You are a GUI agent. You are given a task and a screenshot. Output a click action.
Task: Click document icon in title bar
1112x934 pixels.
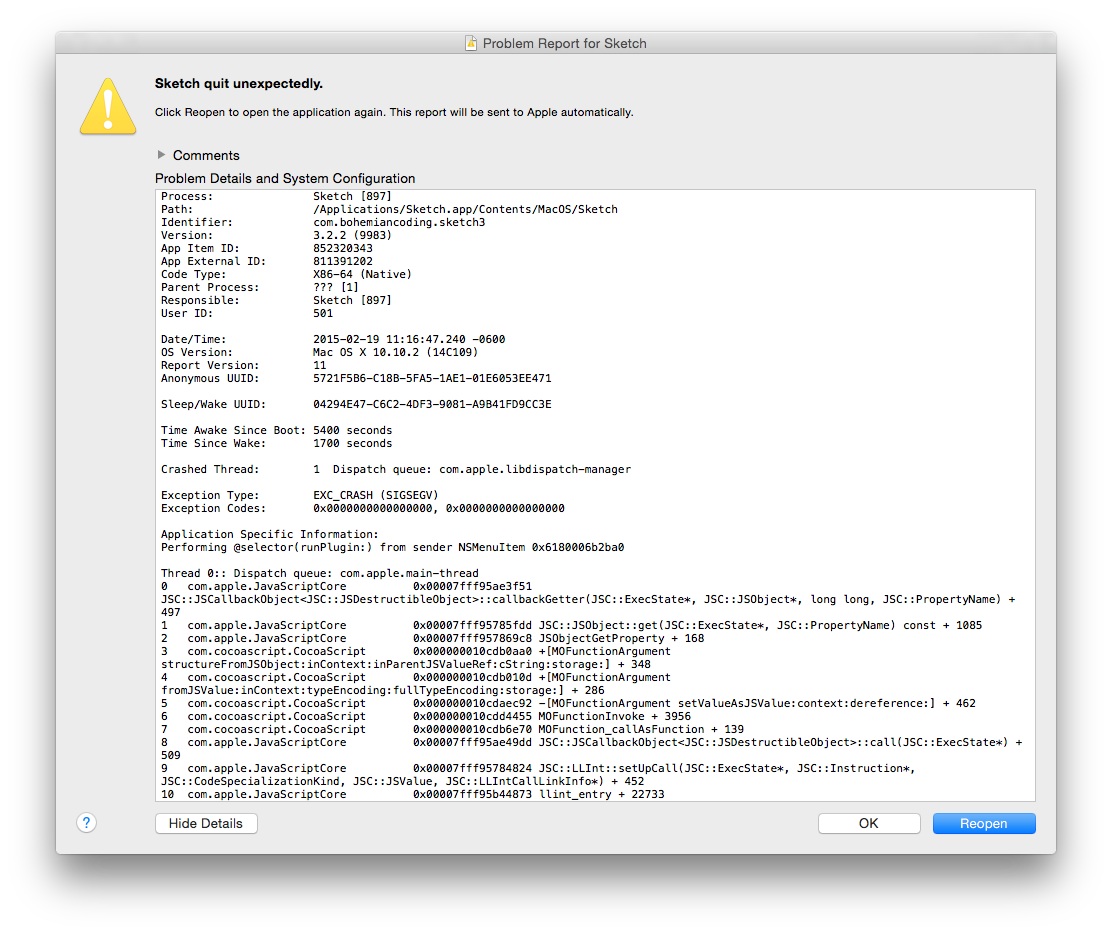(471, 43)
